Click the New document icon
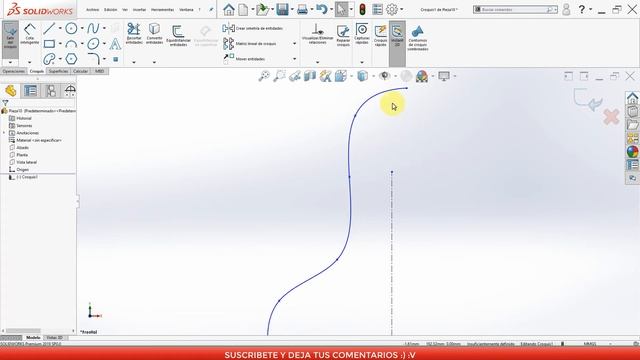 point(243,9)
